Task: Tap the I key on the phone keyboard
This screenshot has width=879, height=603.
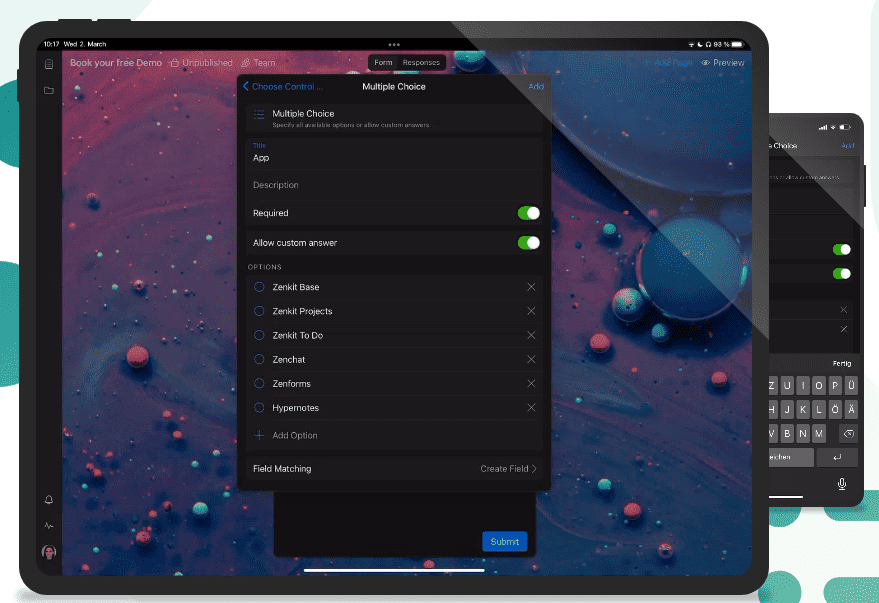Action: tap(803, 386)
